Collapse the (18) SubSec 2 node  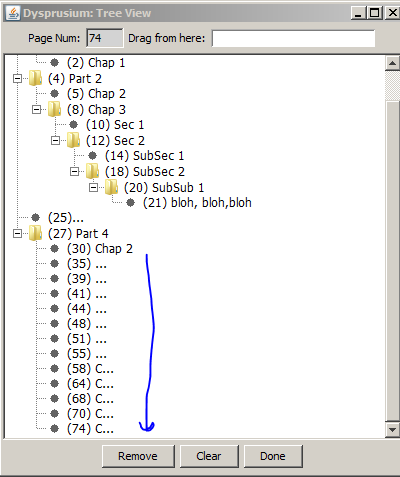click(x=74, y=171)
